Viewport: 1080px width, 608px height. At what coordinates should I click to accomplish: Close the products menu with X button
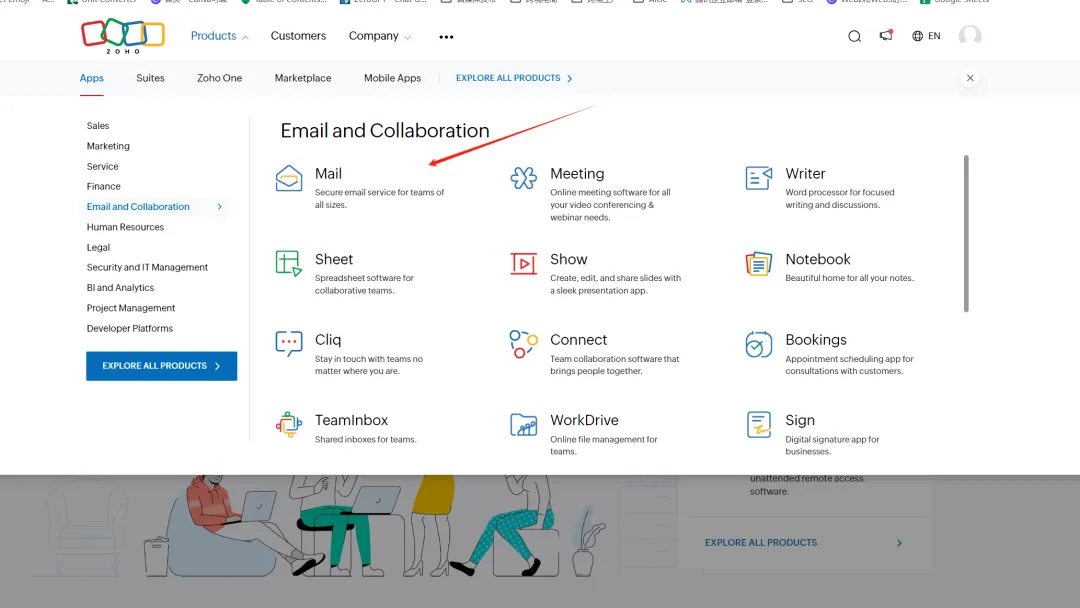tap(970, 78)
